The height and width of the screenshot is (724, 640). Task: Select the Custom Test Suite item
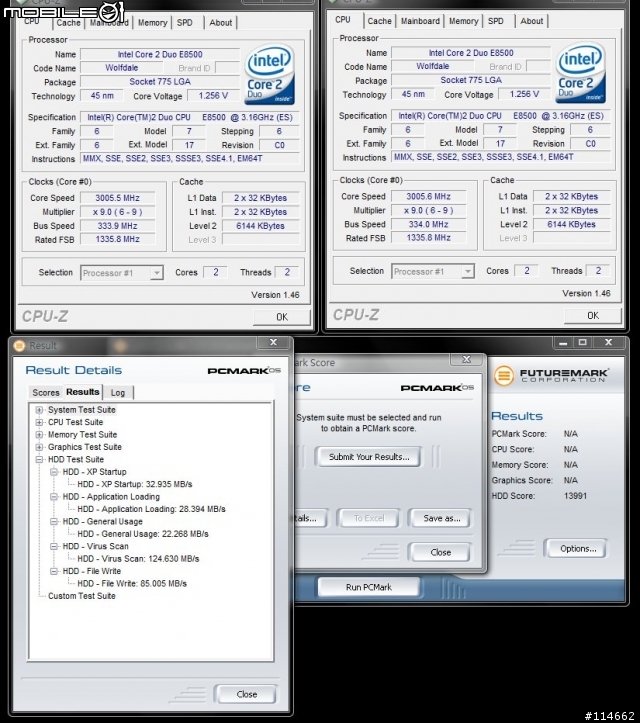[x=82, y=596]
